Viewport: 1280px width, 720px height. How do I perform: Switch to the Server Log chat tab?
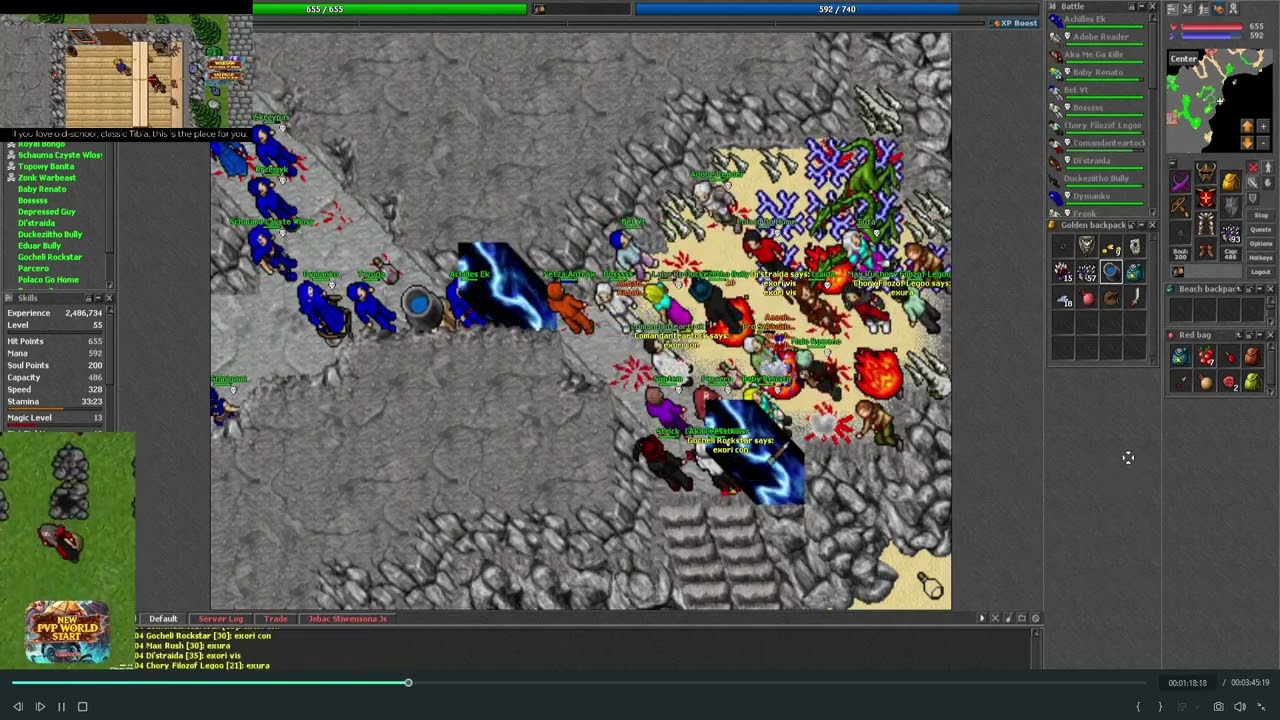[220, 619]
